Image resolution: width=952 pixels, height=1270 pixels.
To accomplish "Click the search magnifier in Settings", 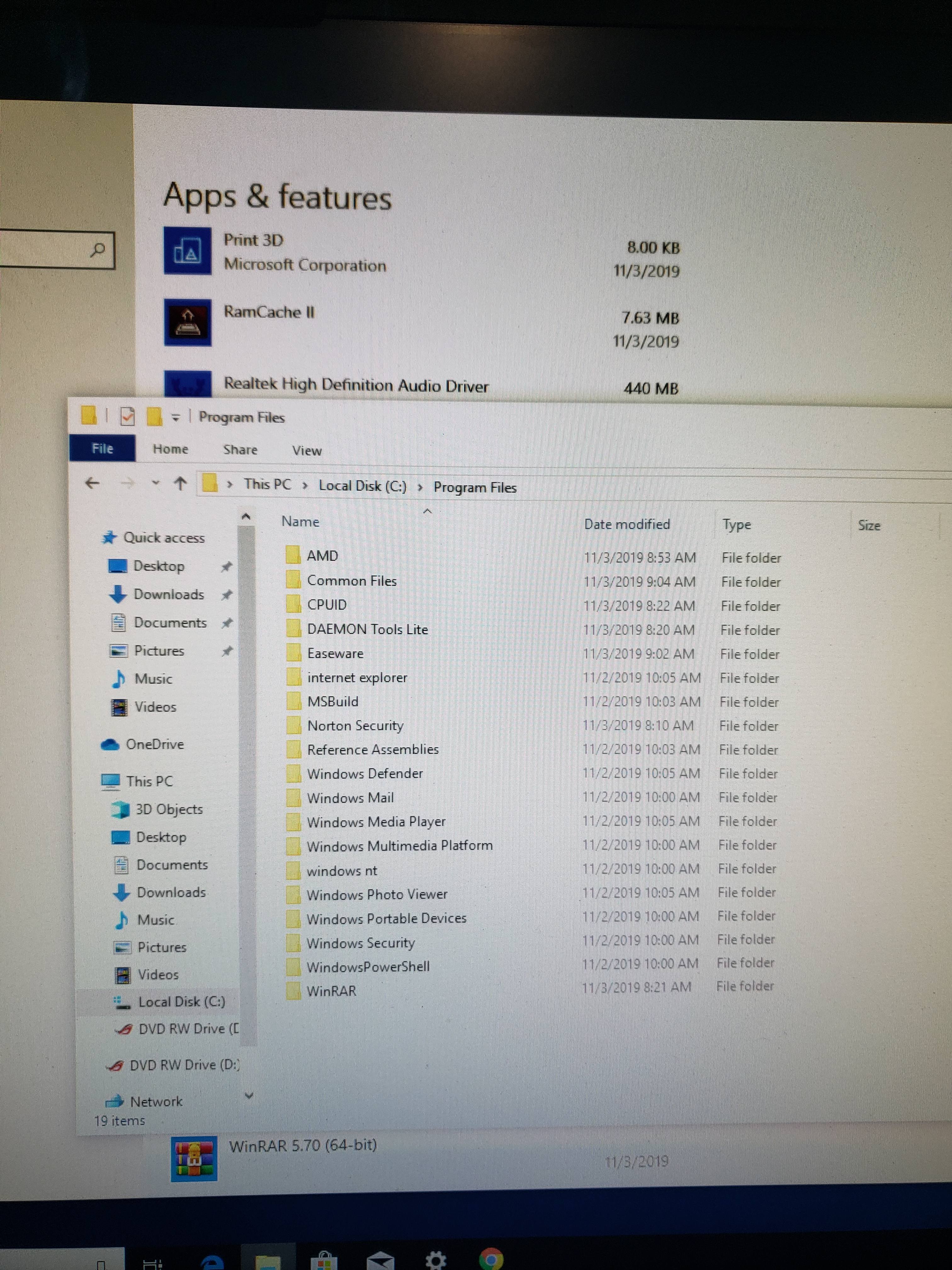I will 98,250.
